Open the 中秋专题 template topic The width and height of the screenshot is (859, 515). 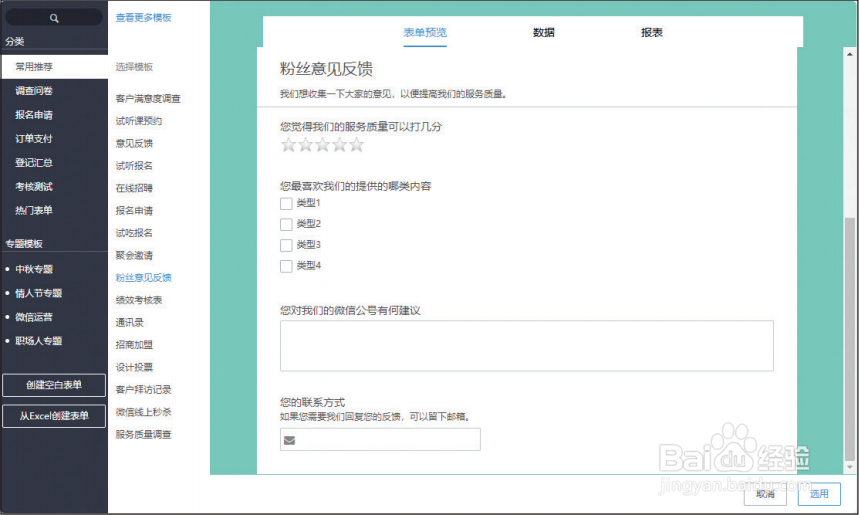[34, 269]
